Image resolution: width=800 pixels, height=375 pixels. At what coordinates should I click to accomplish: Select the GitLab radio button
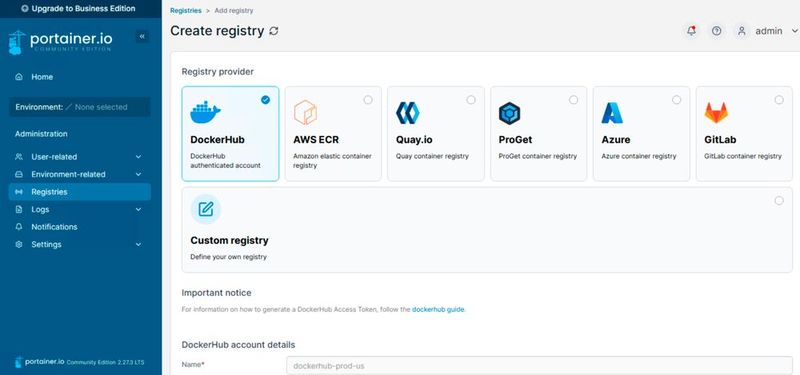(x=779, y=100)
